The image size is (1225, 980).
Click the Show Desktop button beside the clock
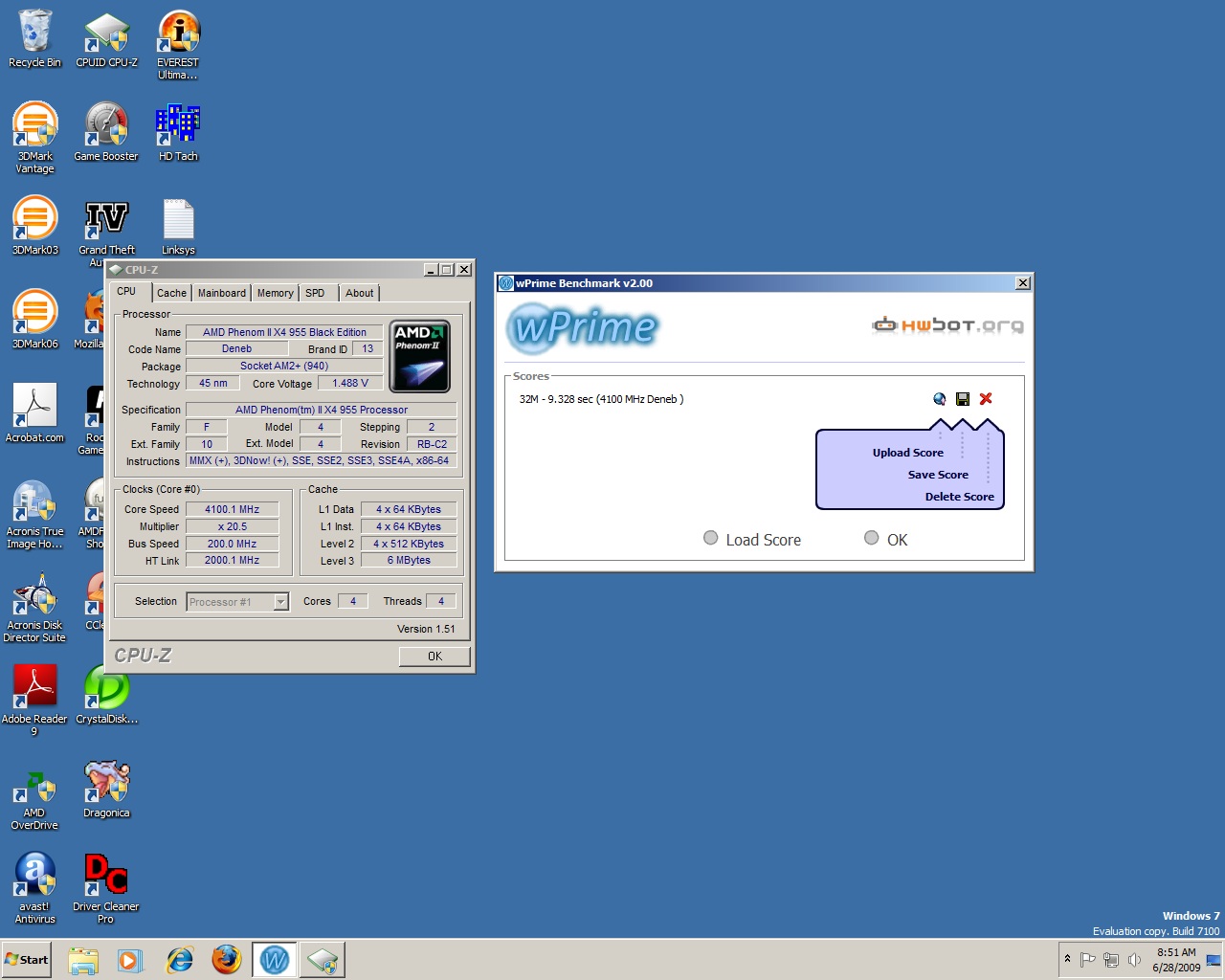click(1214, 959)
